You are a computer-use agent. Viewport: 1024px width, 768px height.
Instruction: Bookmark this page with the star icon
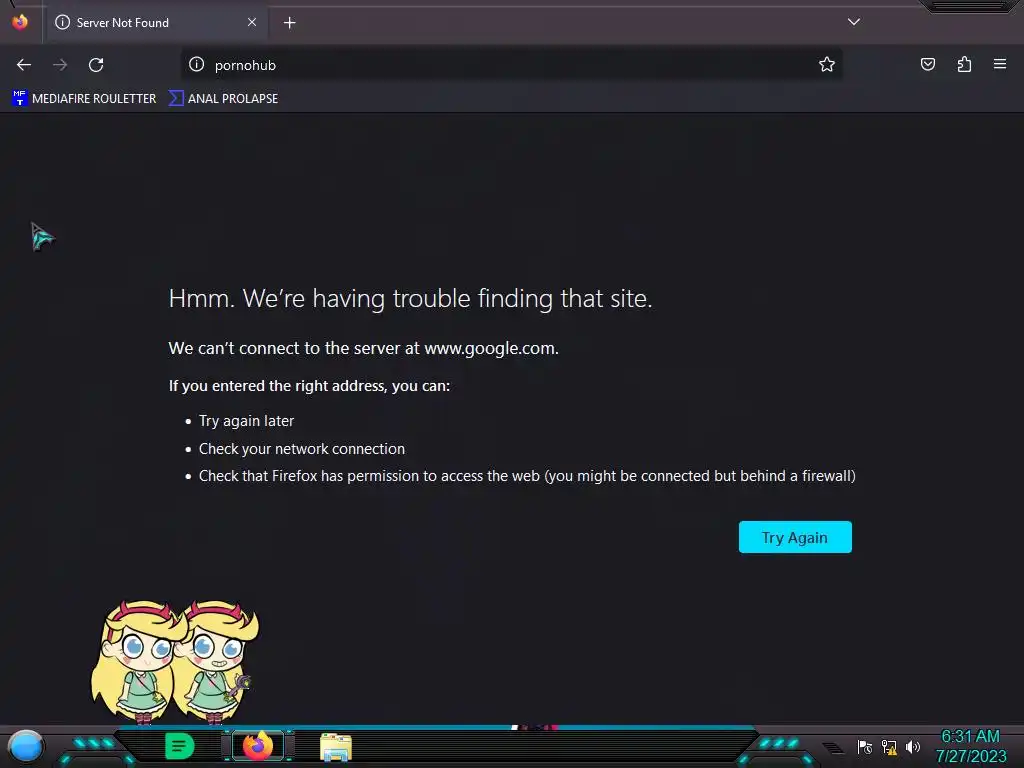coord(827,64)
